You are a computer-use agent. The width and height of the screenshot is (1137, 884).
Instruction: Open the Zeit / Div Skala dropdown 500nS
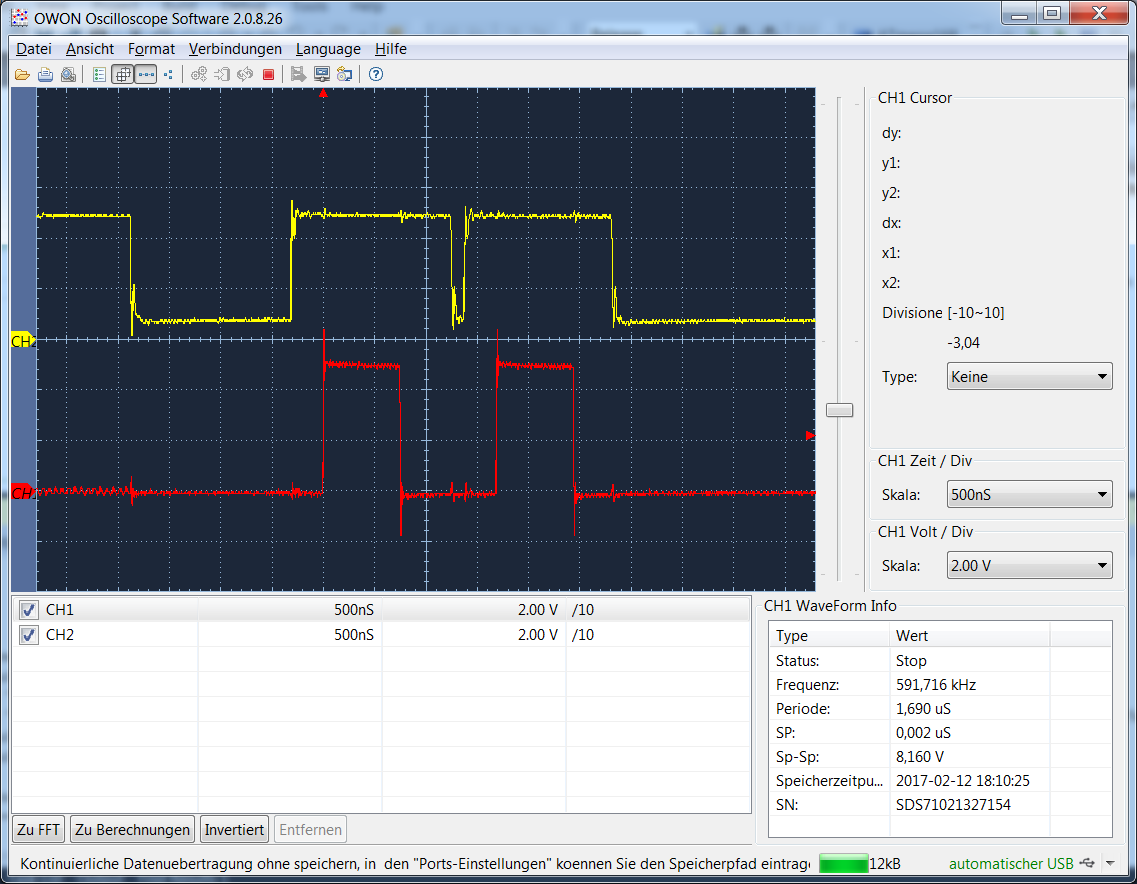point(1029,495)
